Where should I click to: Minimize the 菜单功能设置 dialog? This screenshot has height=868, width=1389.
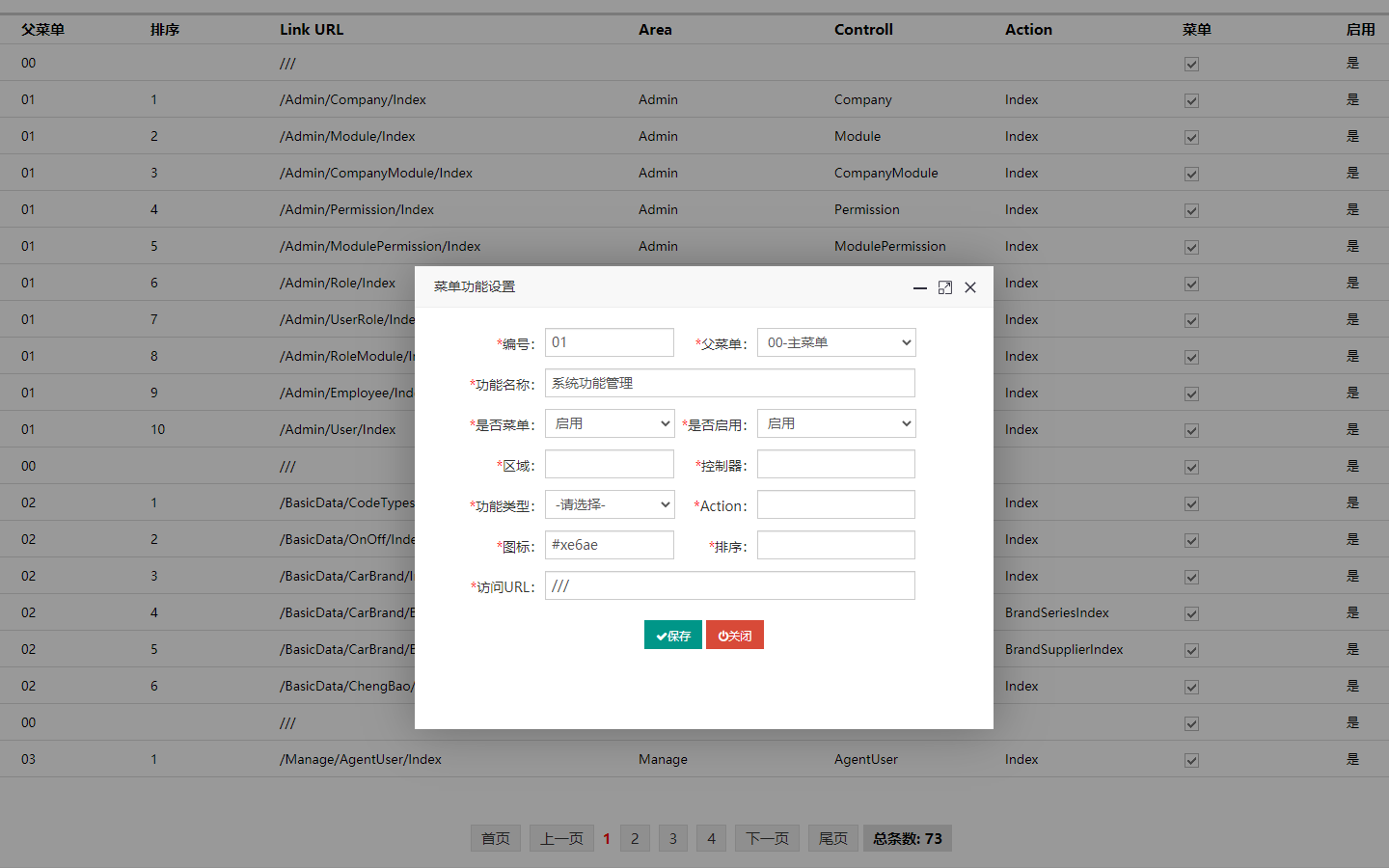point(919,287)
